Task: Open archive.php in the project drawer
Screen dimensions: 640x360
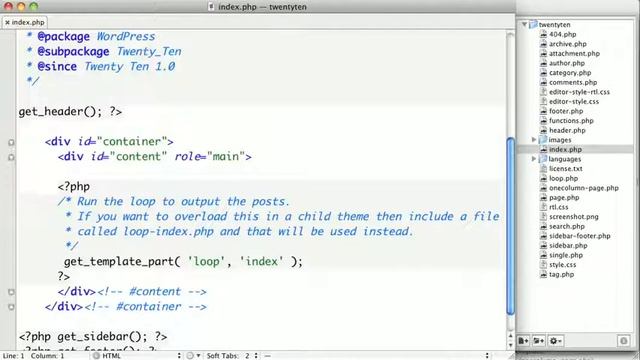Action: (567, 44)
